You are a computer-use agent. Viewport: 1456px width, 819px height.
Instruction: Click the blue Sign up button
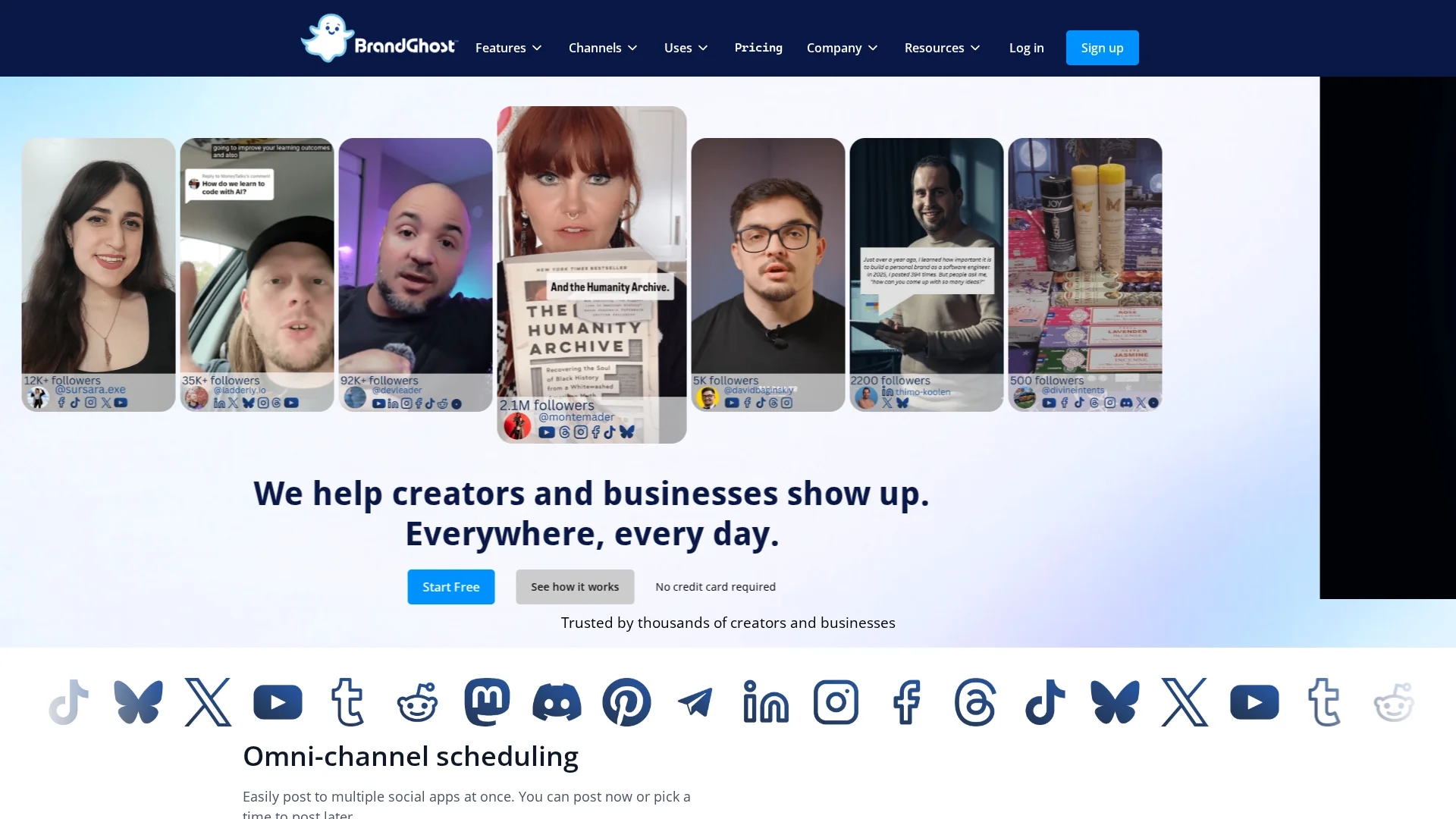pyautogui.click(x=1102, y=48)
